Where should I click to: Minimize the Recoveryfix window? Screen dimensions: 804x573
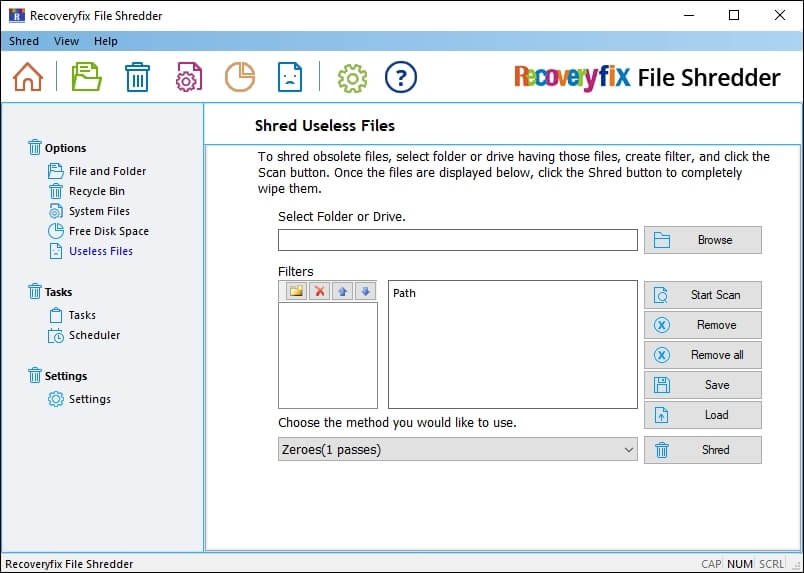pyautogui.click(x=689, y=15)
